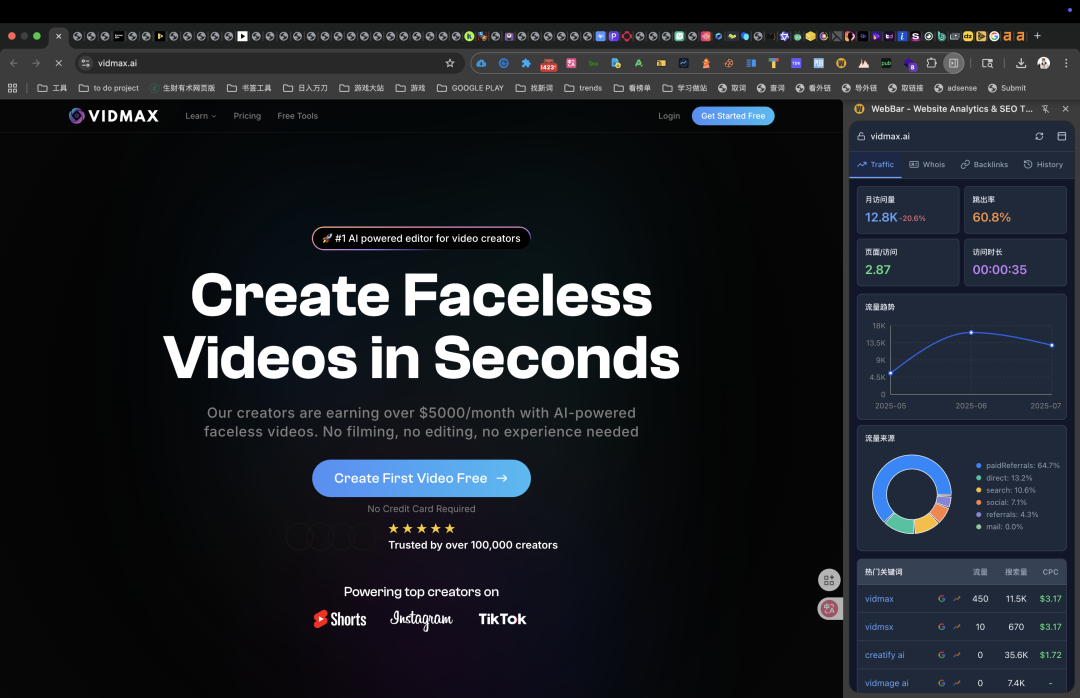Switch to the Whois tab in WebBar
Image resolution: width=1080 pixels, height=698 pixels.
(927, 165)
